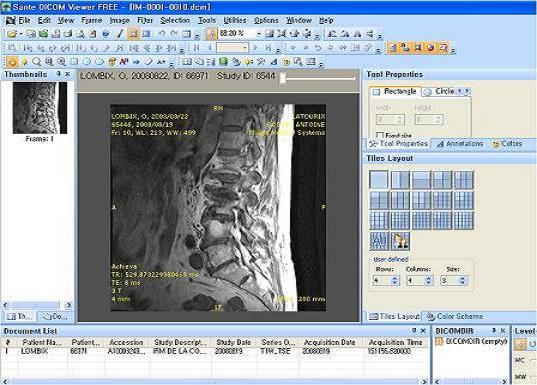The image size is (537, 385).
Task: Open the Filter menu
Action: pyautogui.click(x=145, y=21)
